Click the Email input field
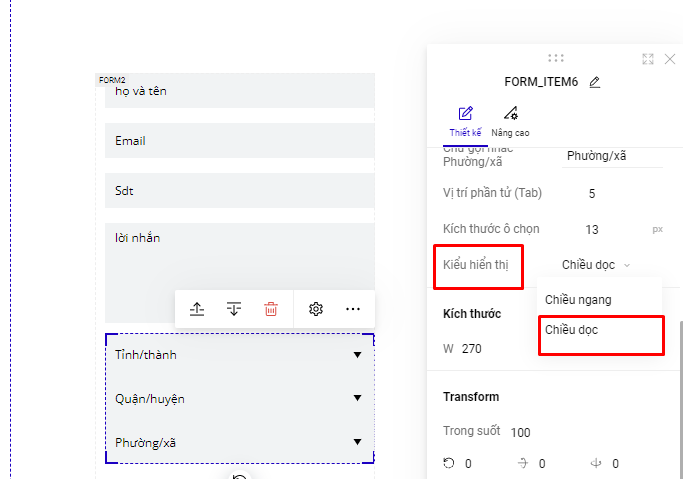The image size is (683, 479). (239, 141)
